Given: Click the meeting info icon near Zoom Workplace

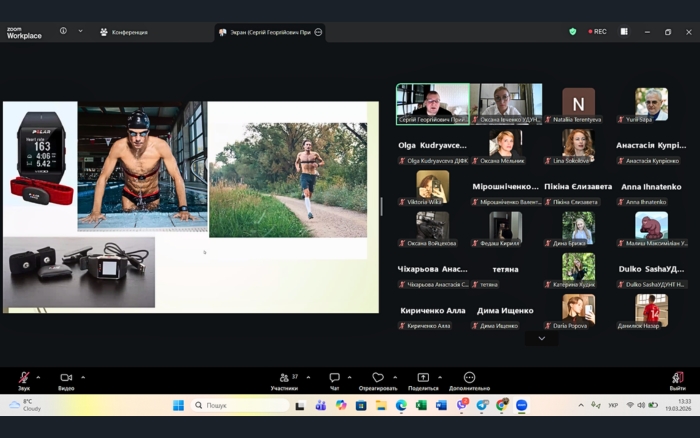Looking at the screenshot, I should [63, 31].
